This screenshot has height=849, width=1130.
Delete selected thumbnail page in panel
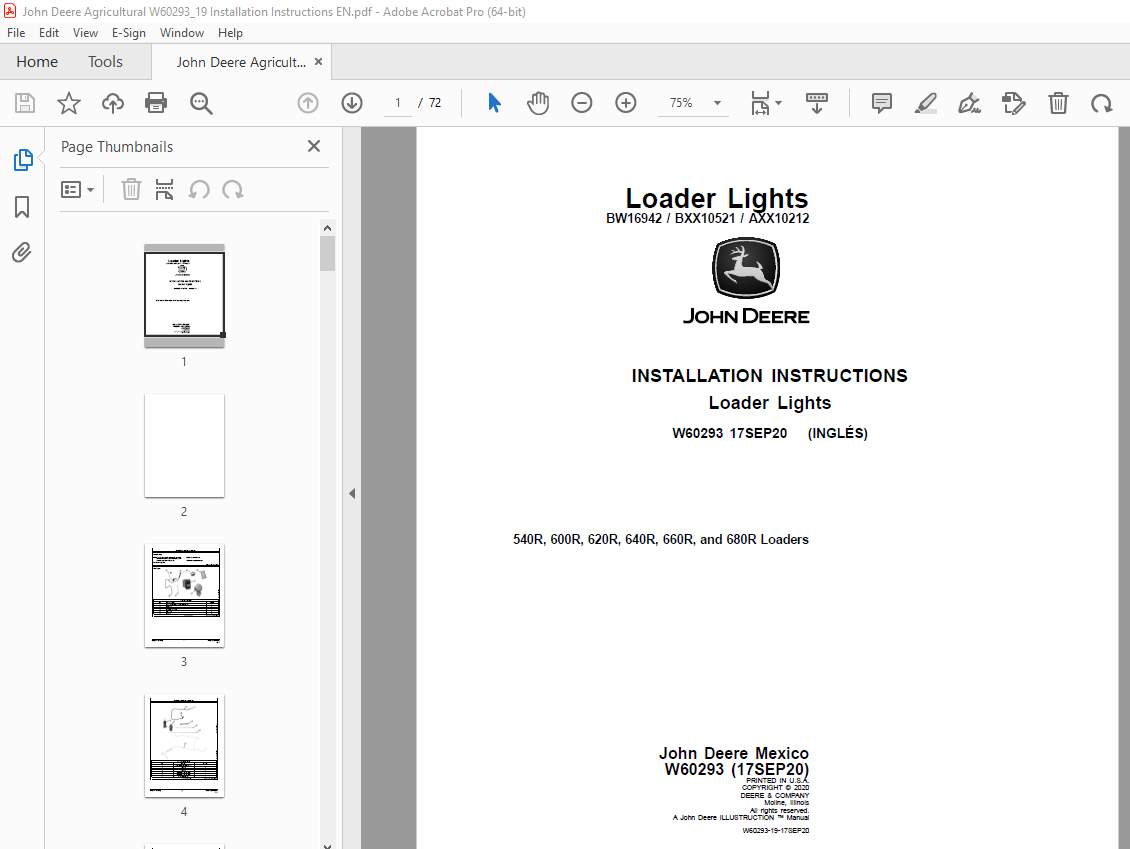131,190
